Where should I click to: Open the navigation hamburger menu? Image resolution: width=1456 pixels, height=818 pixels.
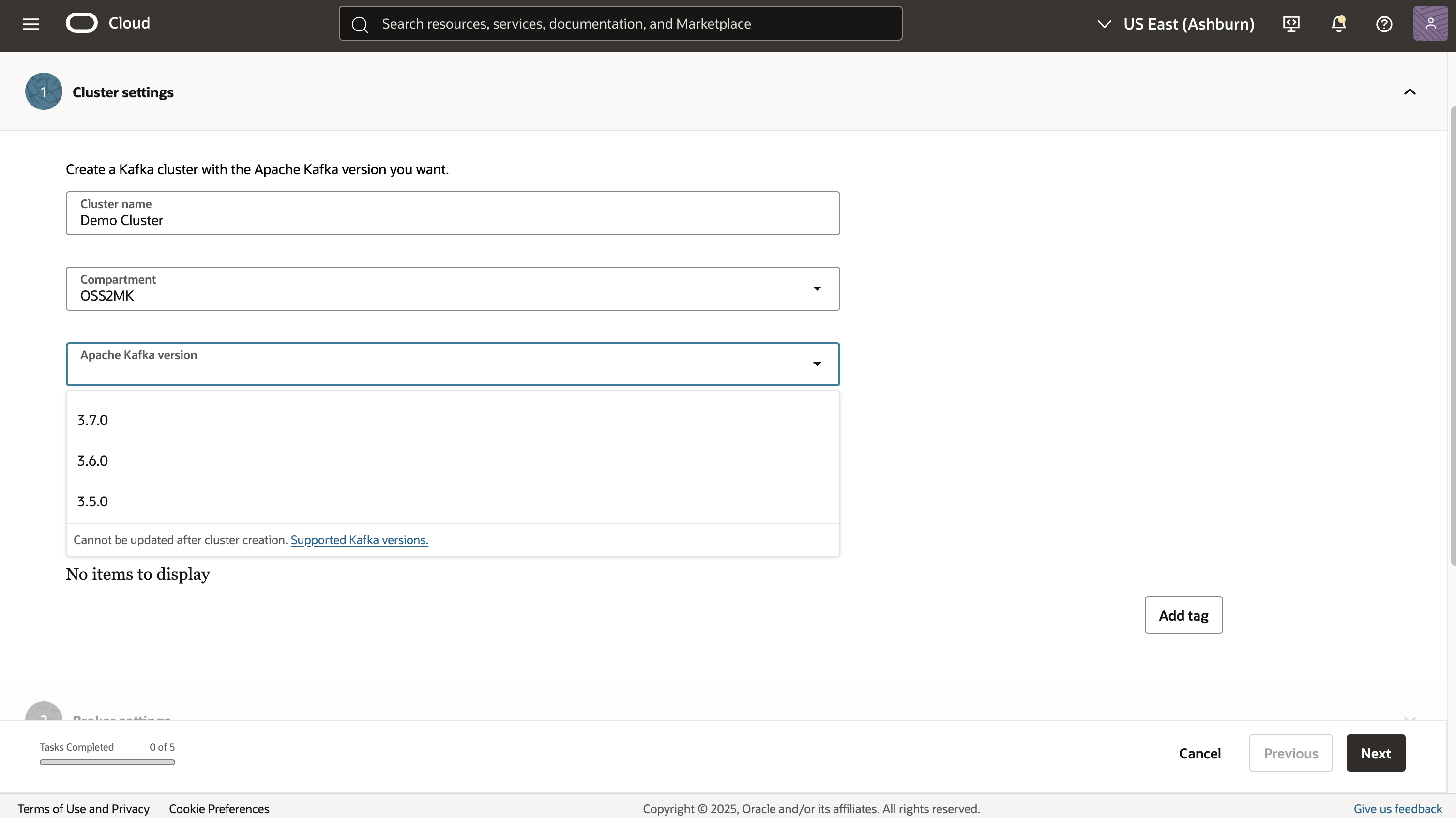point(30,24)
